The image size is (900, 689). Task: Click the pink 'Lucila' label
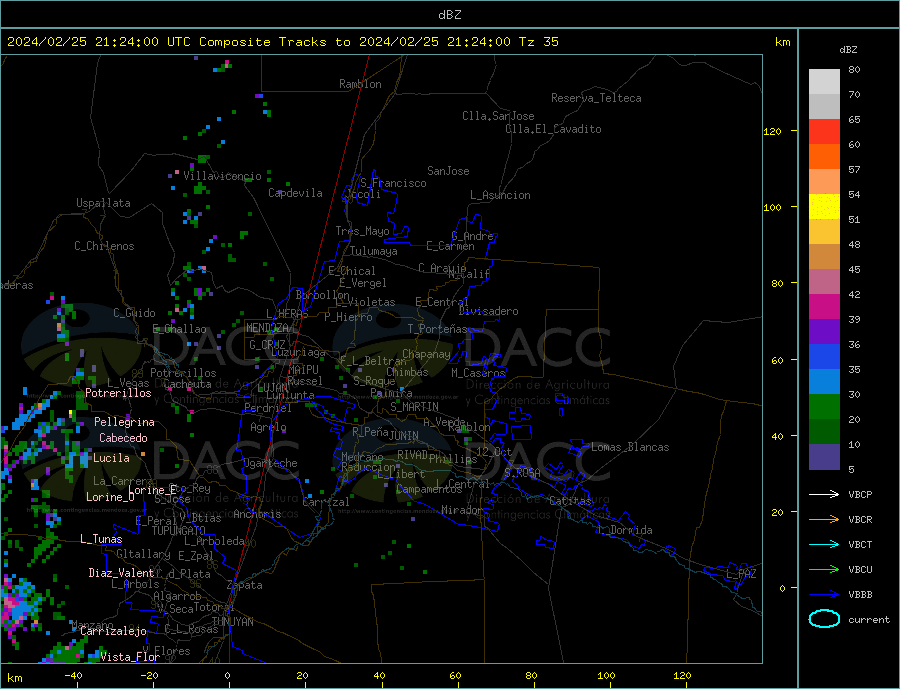pos(111,458)
